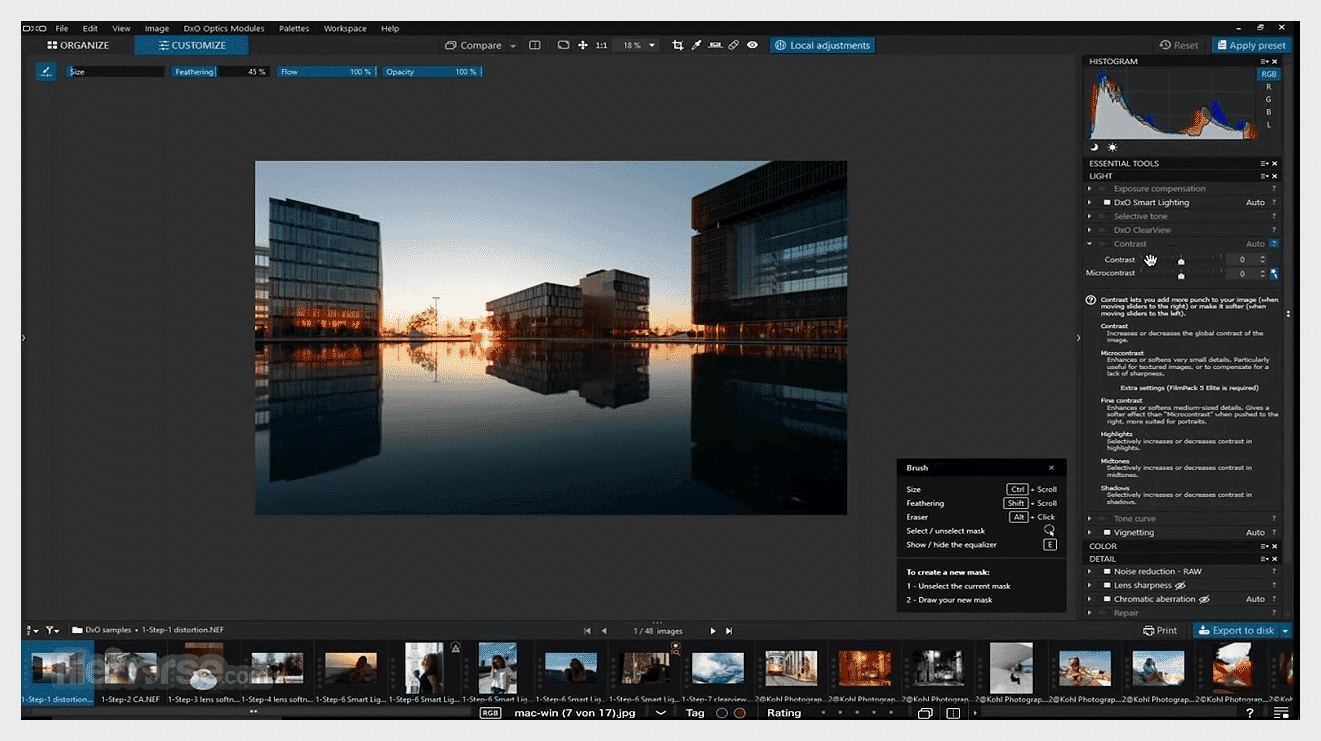Expand the Vignetting section
The height and width of the screenshot is (741, 1321).
(x=1090, y=533)
